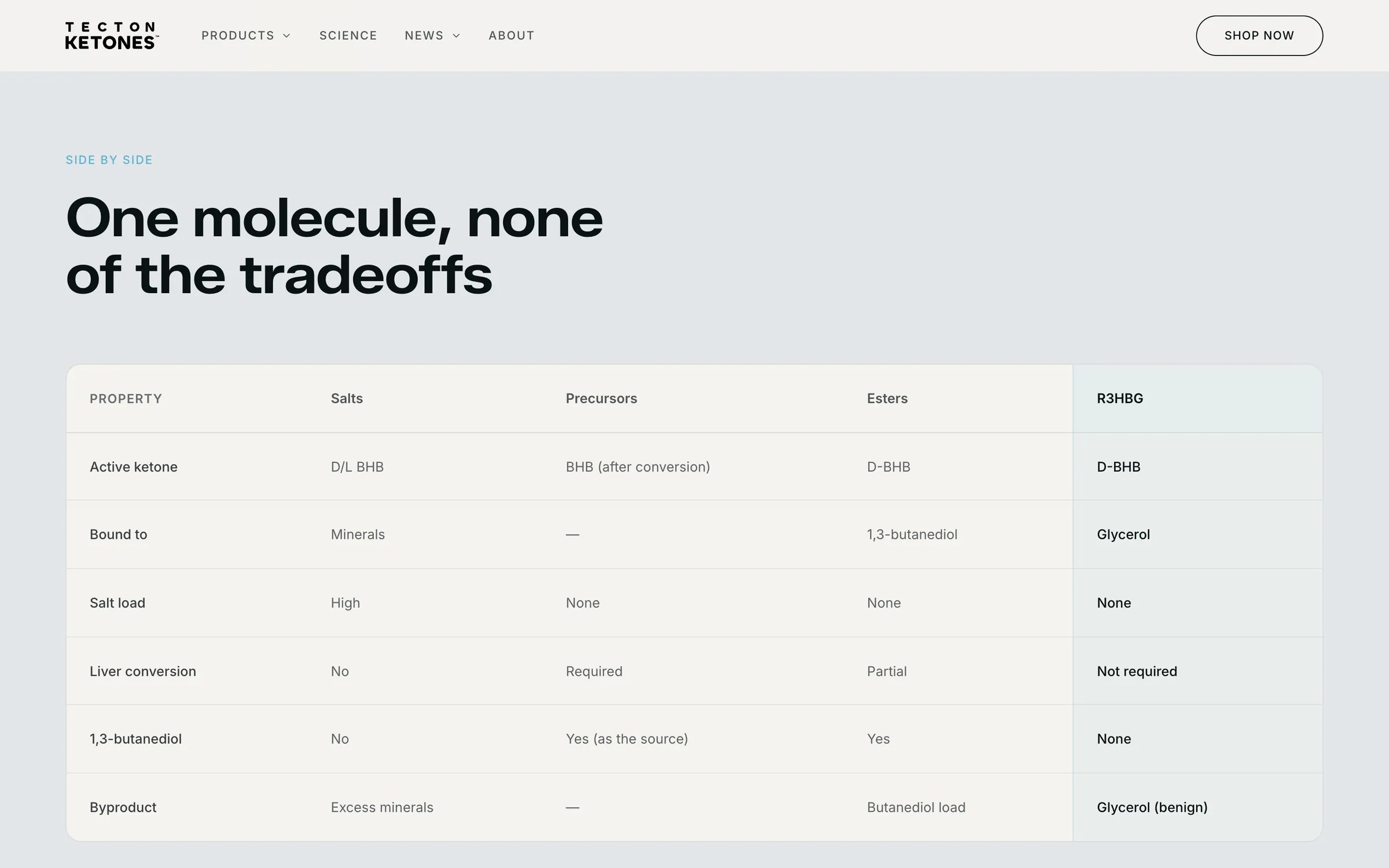Select the R3HBG column header
The width and height of the screenshot is (1389, 868).
click(1120, 399)
